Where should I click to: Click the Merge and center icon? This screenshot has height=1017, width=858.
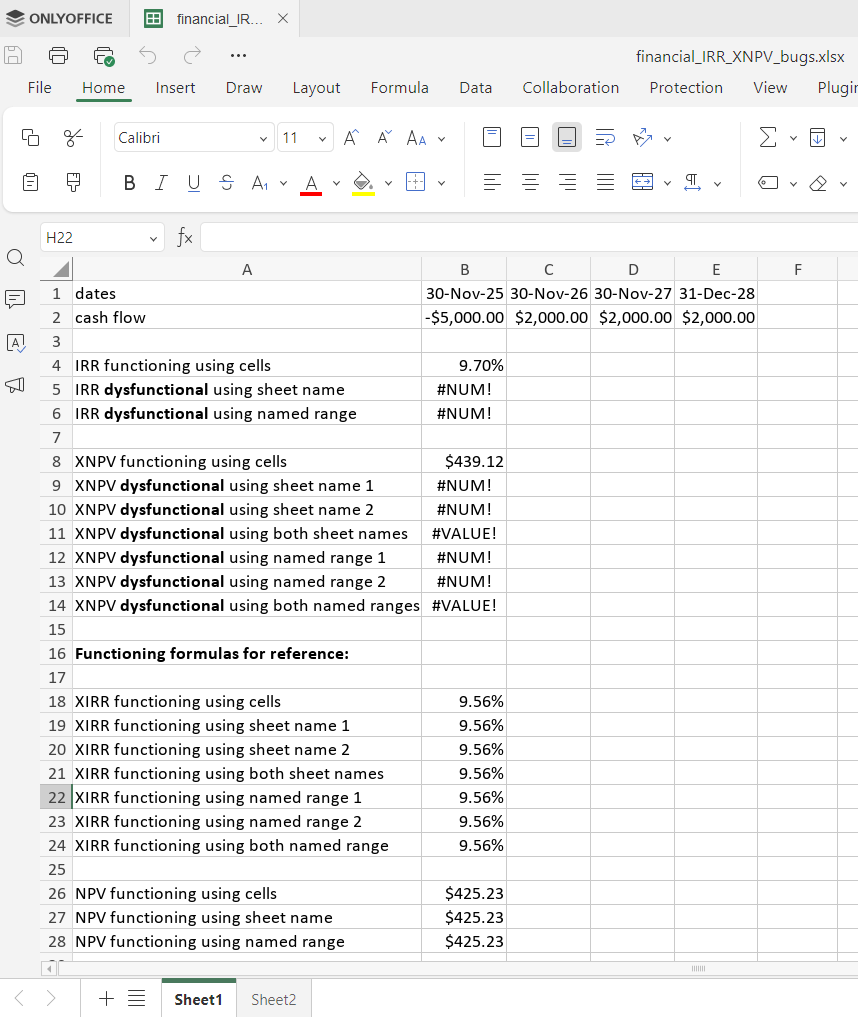[x=643, y=183]
